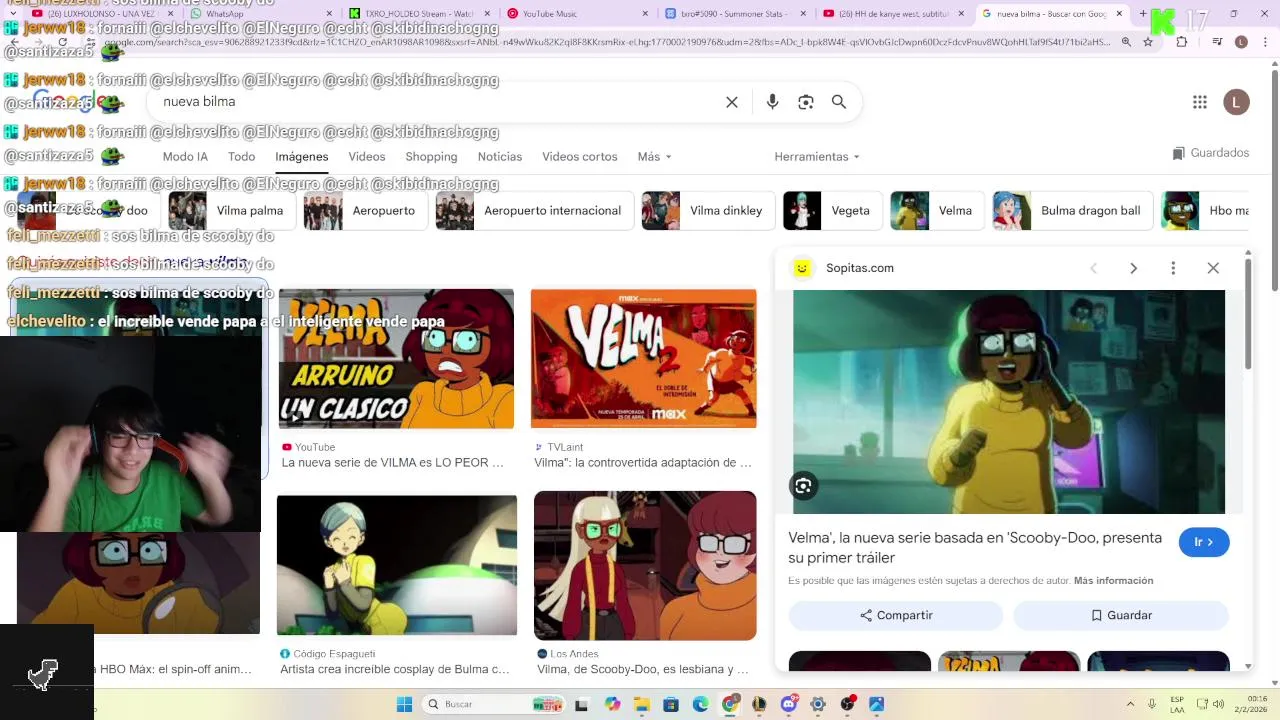Filter by the Velma chip
The image size is (1280, 720).
(936, 211)
